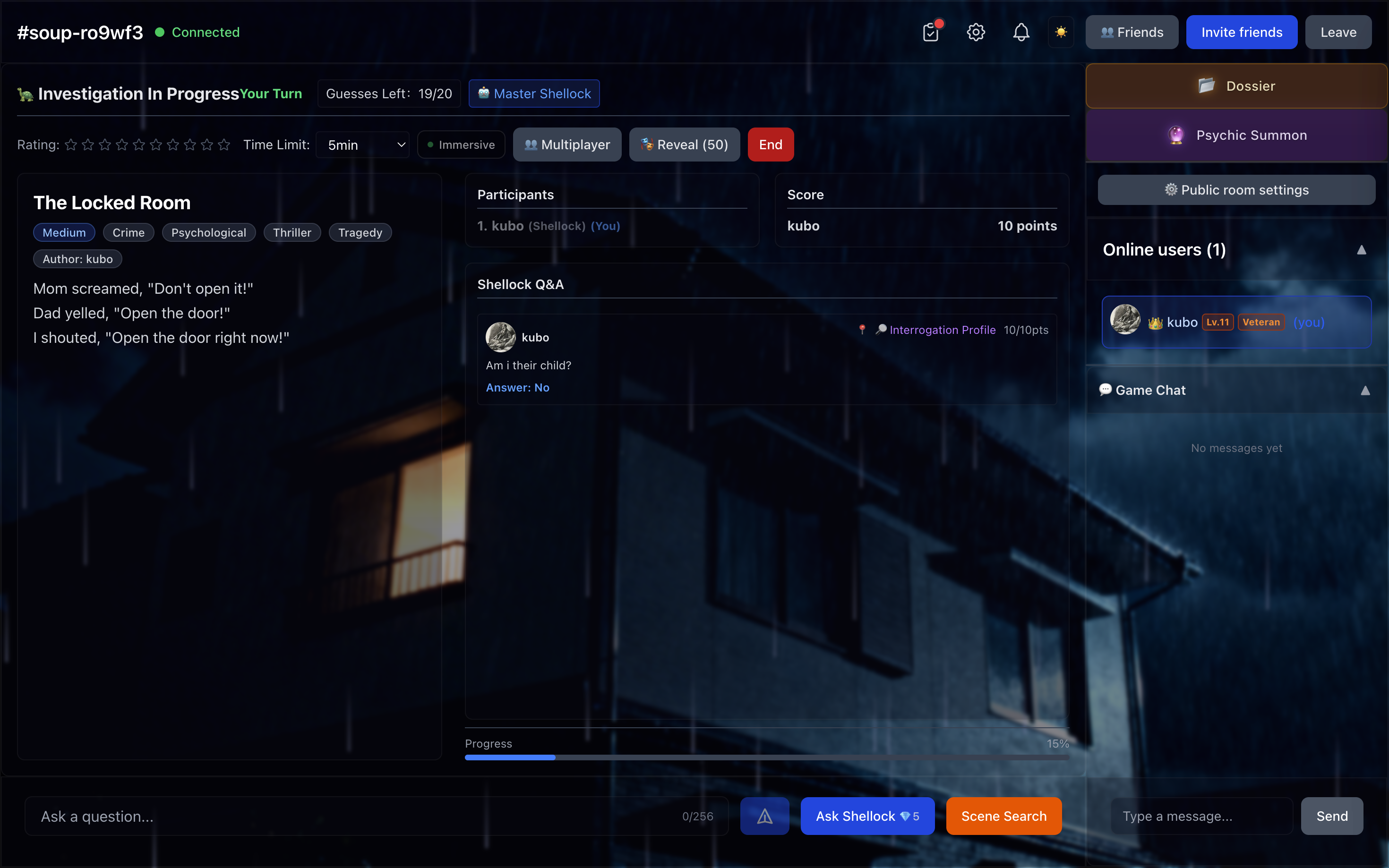The width and height of the screenshot is (1389, 868).
Task: Report with the warning triangle button
Action: coord(764,816)
